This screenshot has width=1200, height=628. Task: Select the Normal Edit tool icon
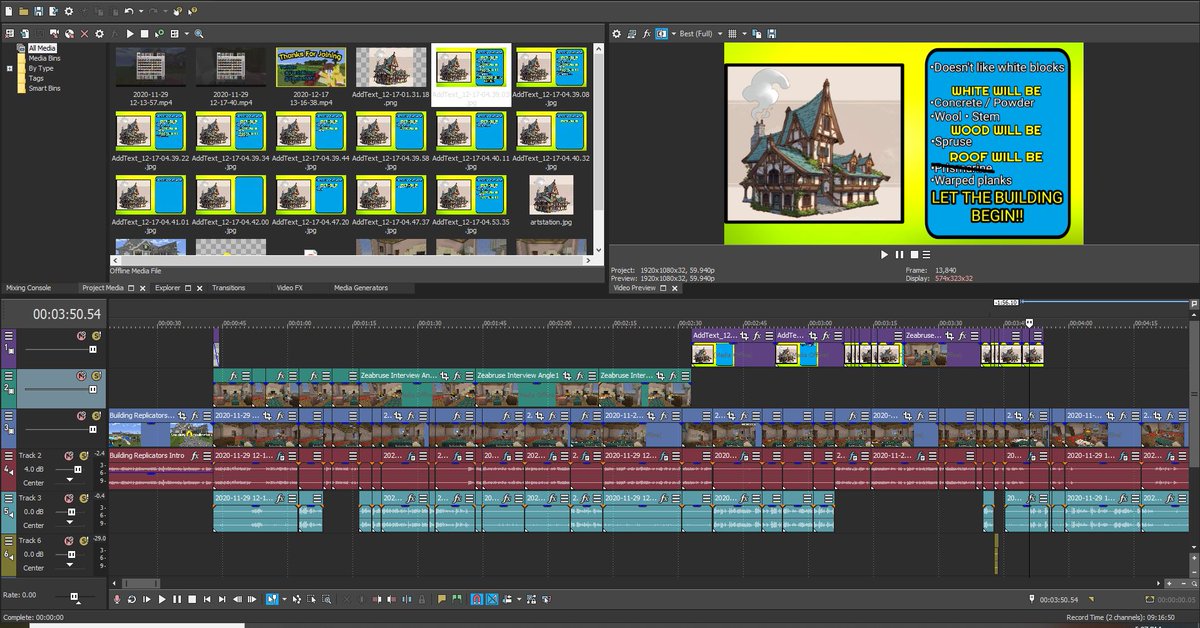tap(272, 599)
